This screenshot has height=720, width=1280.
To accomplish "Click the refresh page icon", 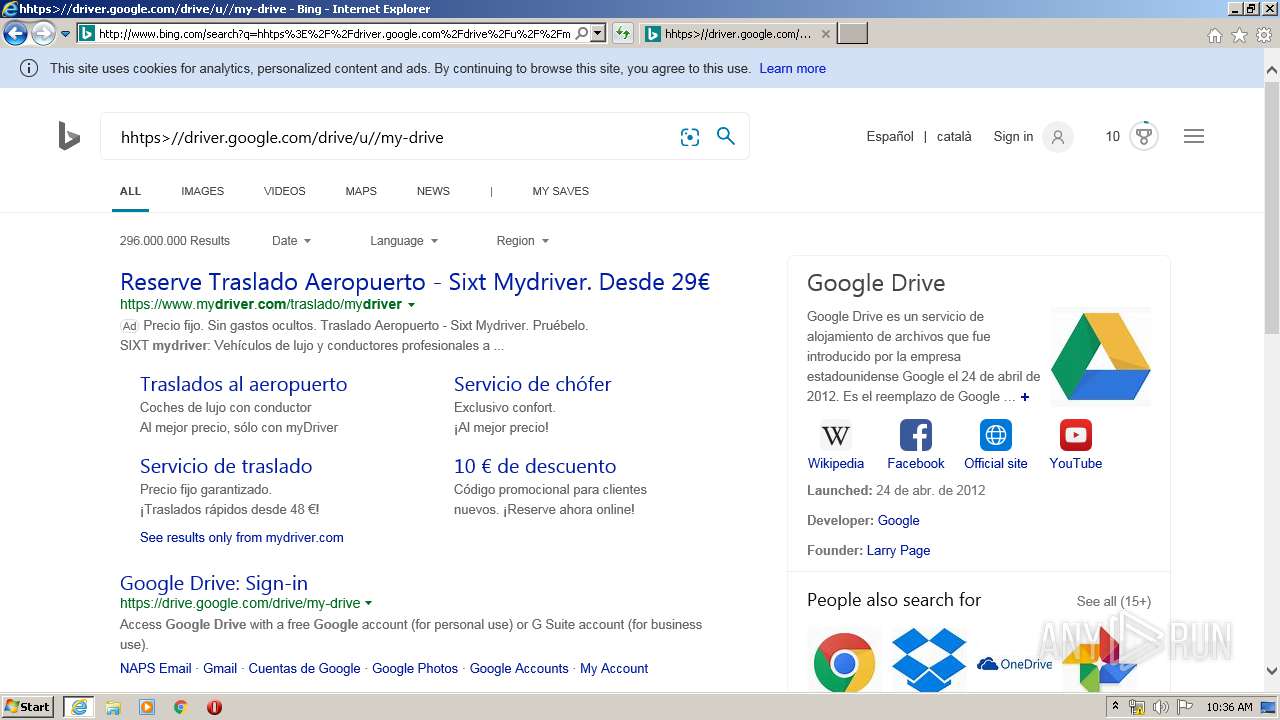I will pos(622,33).
